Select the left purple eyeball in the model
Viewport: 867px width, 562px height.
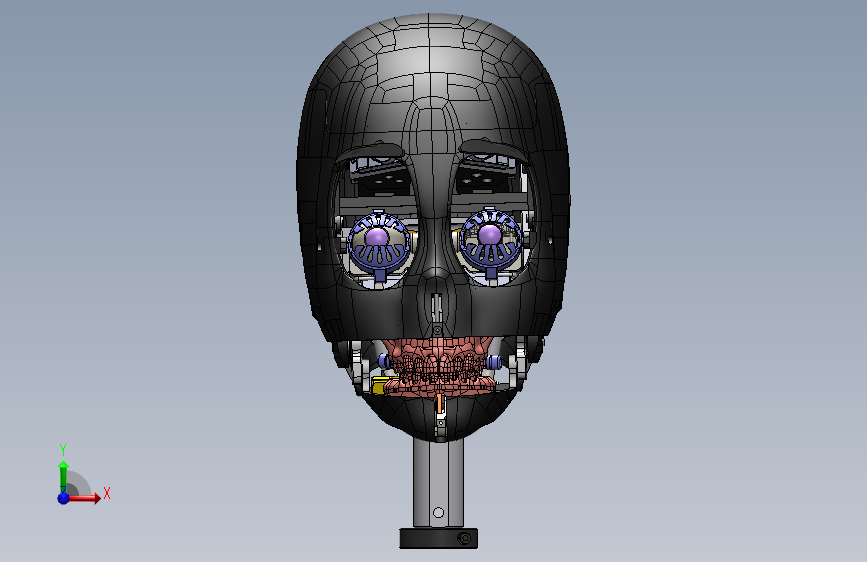[377, 236]
